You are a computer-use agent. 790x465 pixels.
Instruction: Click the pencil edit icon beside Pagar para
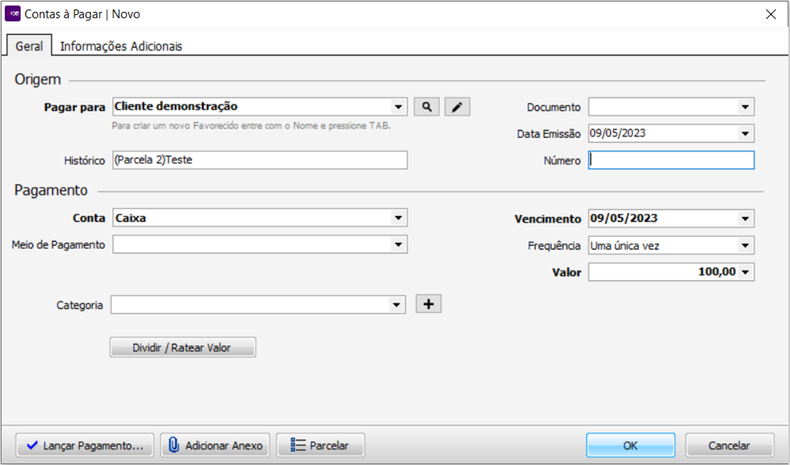click(x=457, y=107)
